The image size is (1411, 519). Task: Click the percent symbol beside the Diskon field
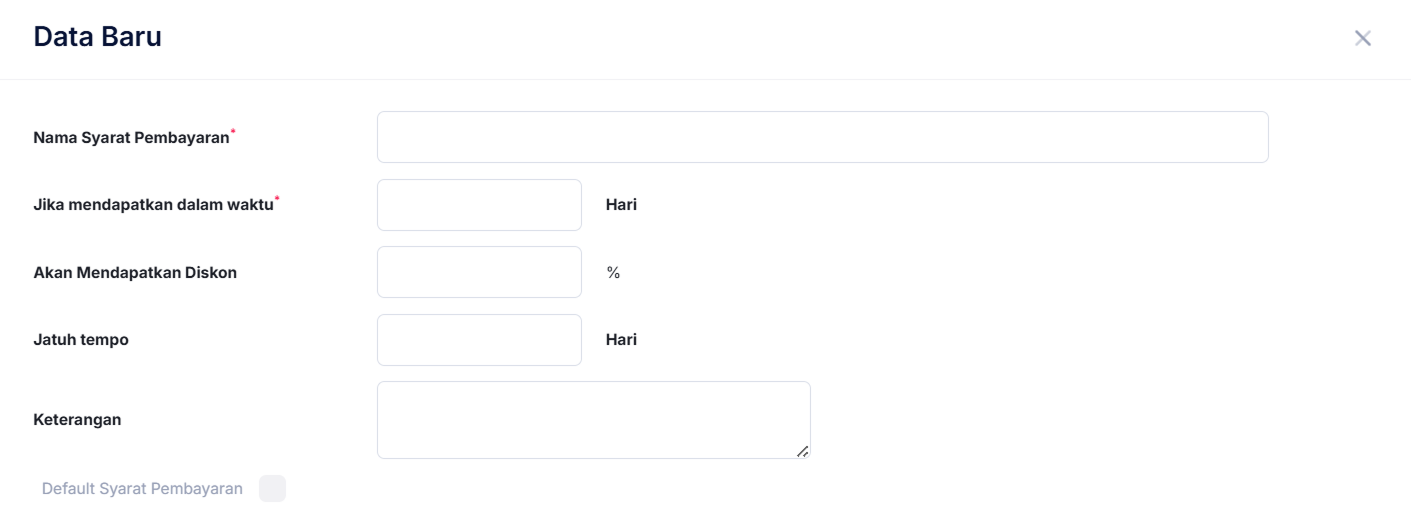(x=613, y=272)
